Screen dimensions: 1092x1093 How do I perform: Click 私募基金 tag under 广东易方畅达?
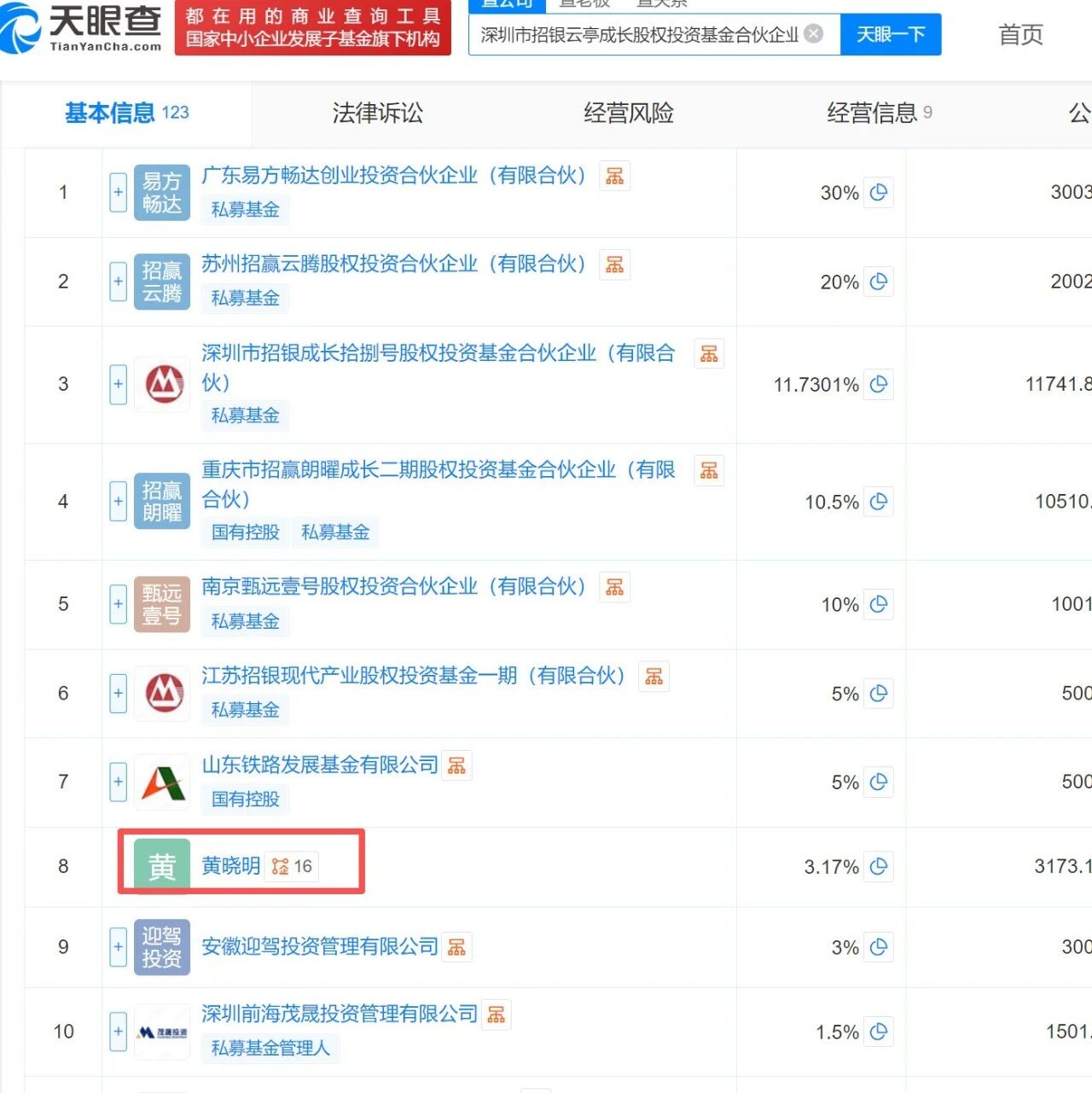pyautogui.click(x=246, y=210)
